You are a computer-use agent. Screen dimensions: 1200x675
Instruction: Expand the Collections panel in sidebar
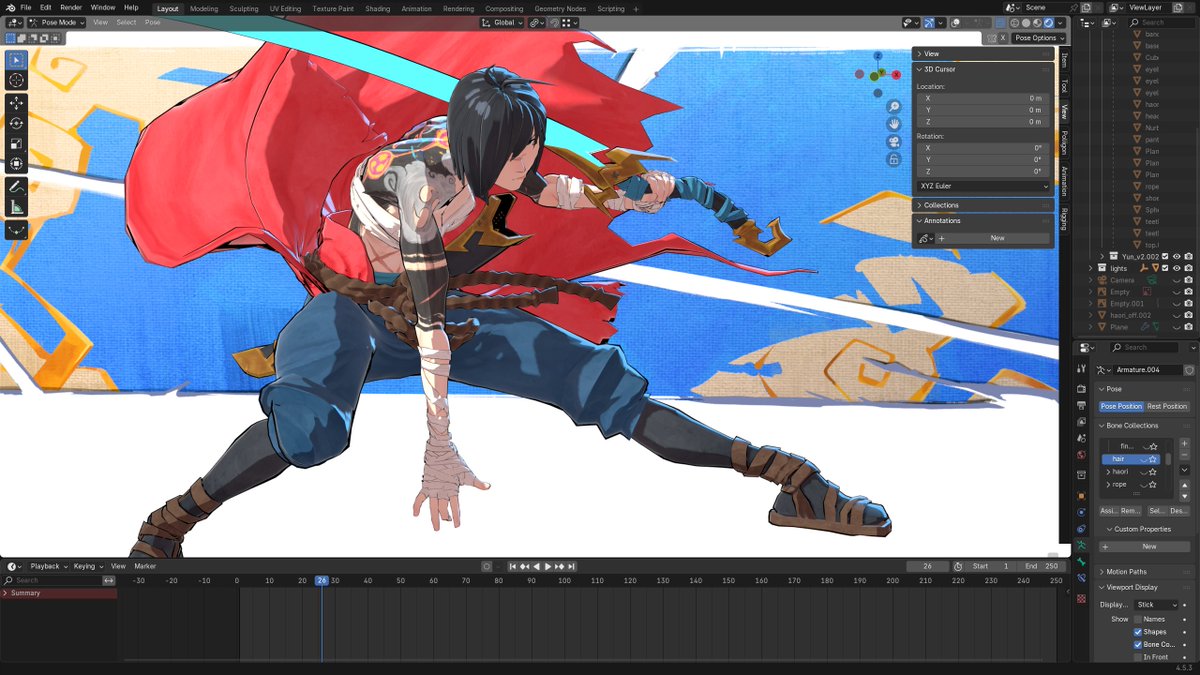tap(941, 205)
